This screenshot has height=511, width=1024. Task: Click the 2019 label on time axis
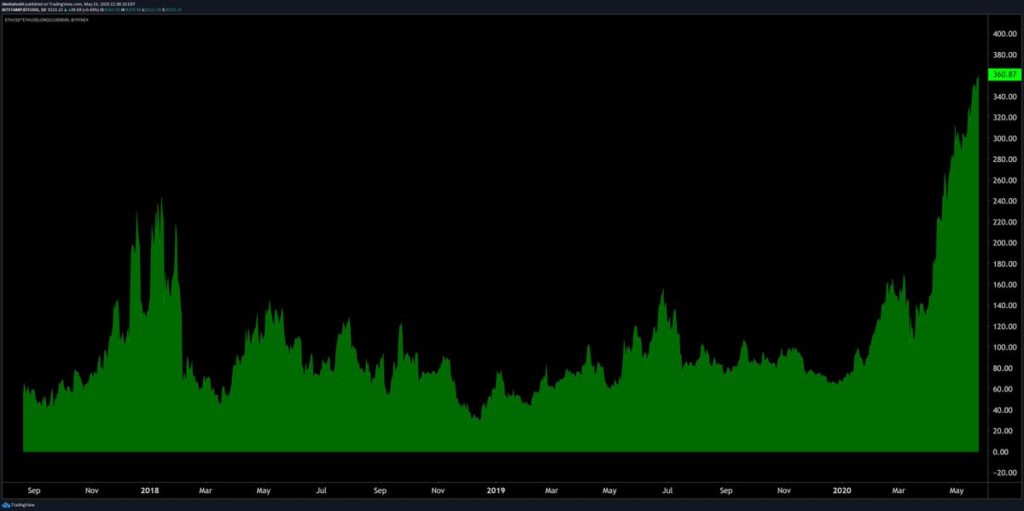(x=496, y=491)
